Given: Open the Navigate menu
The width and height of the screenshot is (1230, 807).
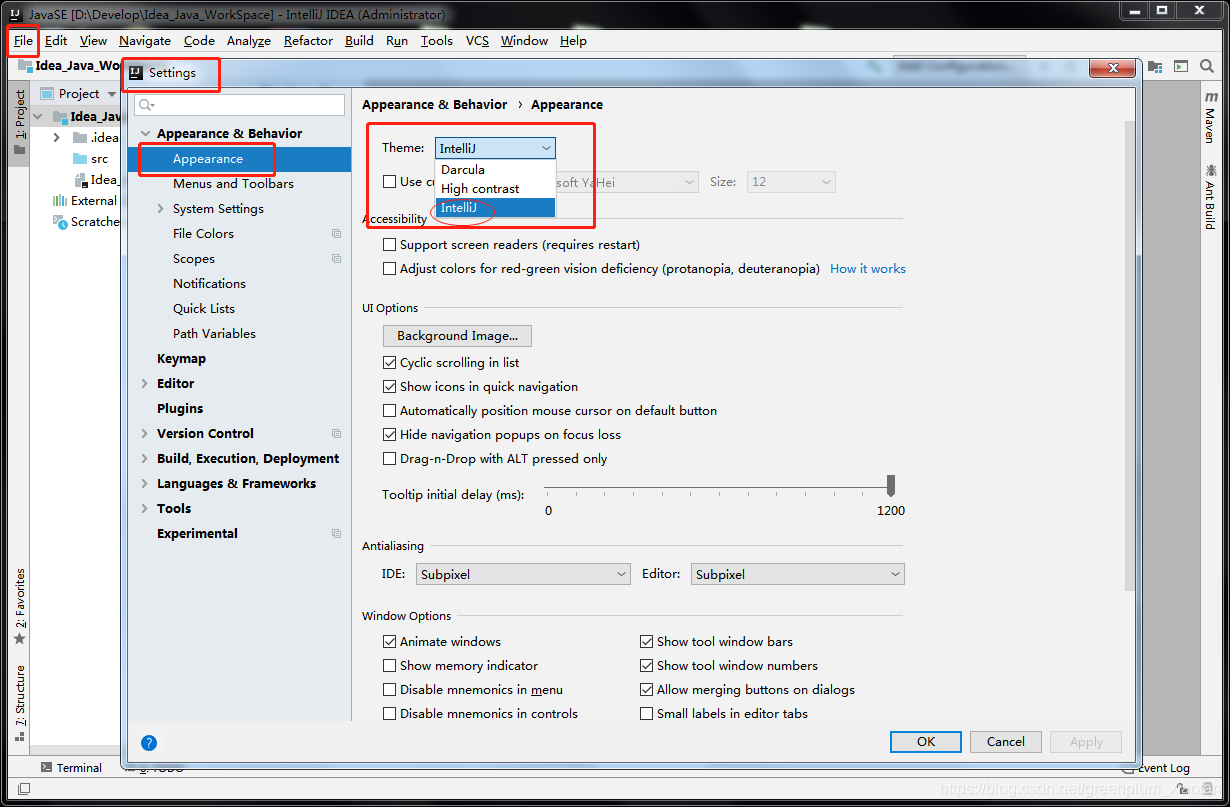Looking at the screenshot, I should click(x=145, y=41).
